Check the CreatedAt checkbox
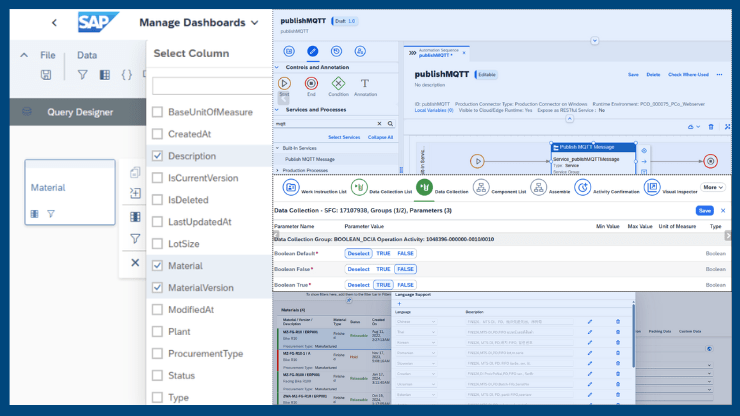 (157, 134)
